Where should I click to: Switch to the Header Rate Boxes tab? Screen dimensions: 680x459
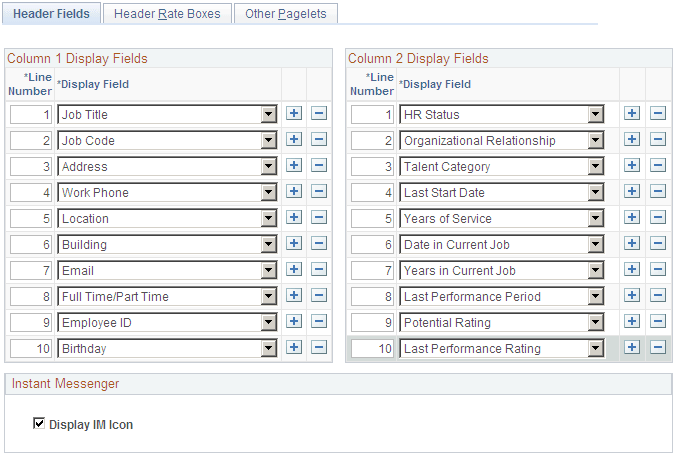click(167, 14)
